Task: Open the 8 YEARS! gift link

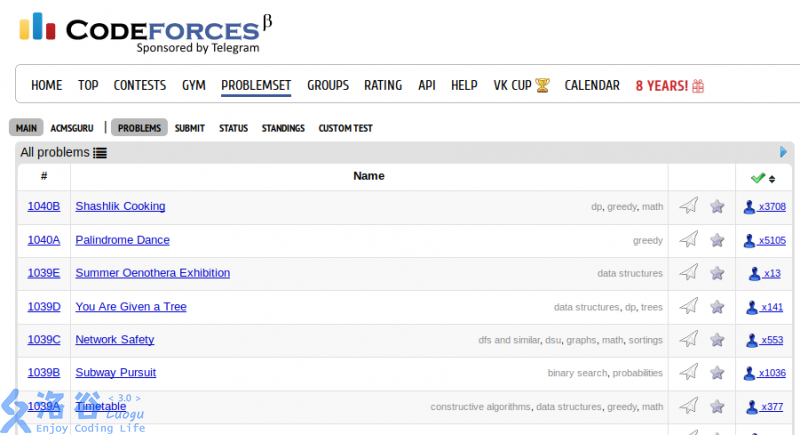Action: point(670,86)
